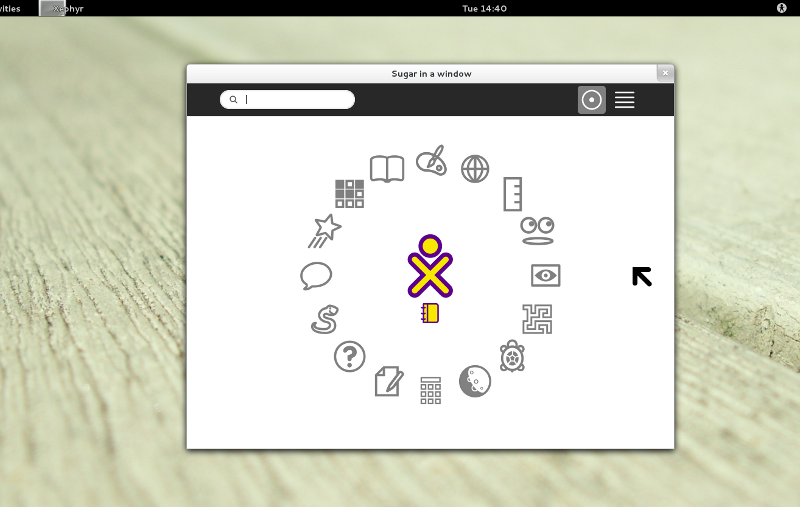
Task: Launch the Turtle Art activity
Action: click(512, 356)
